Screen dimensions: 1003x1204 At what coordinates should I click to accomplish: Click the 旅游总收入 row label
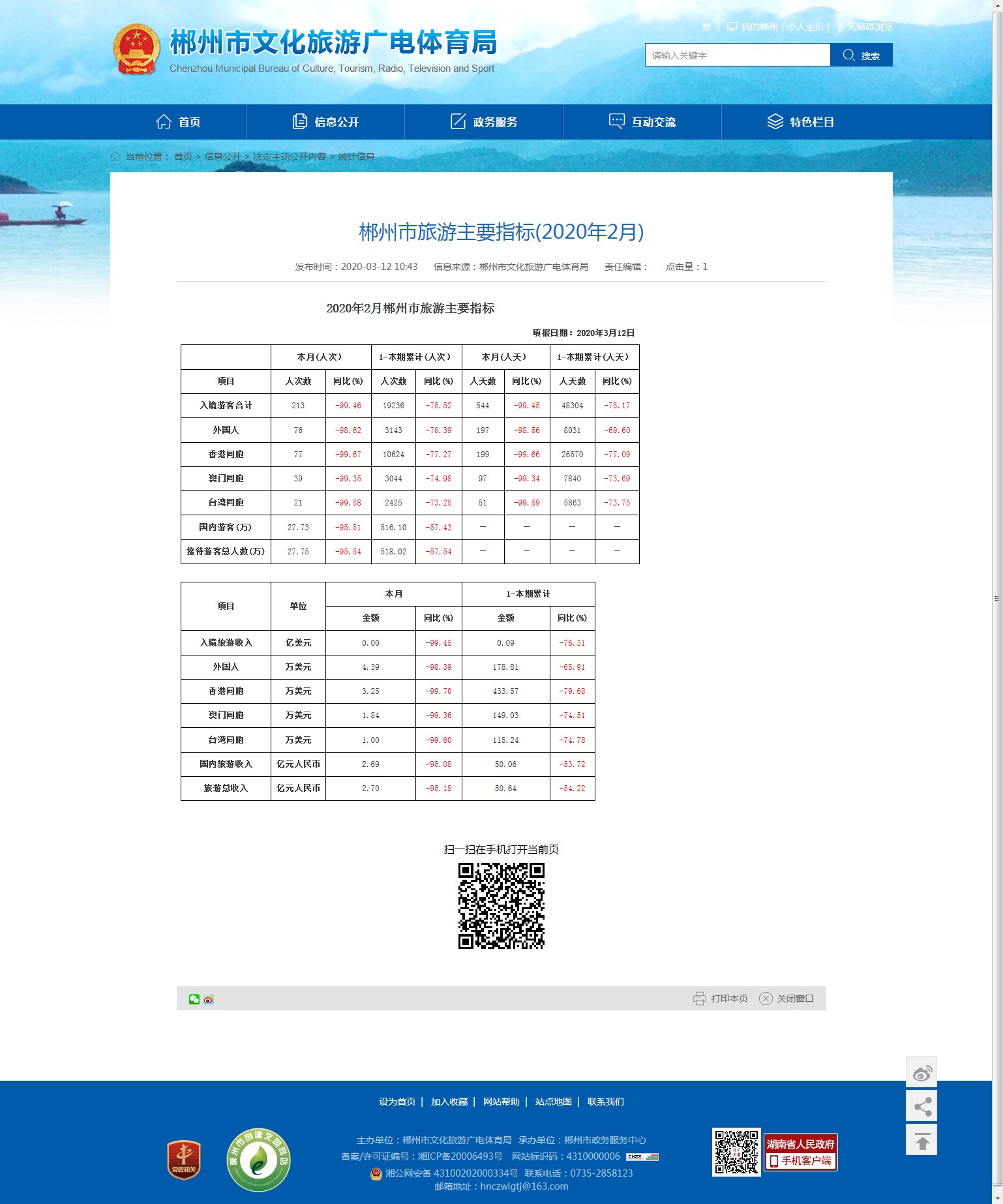pos(226,788)
